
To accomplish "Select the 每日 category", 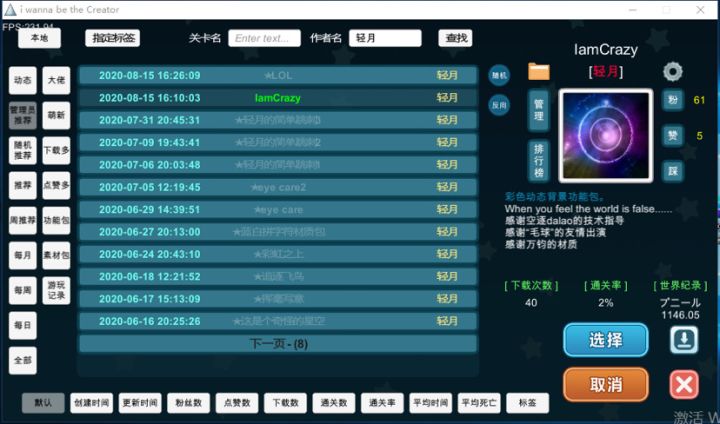I will [x=22, y=325].
